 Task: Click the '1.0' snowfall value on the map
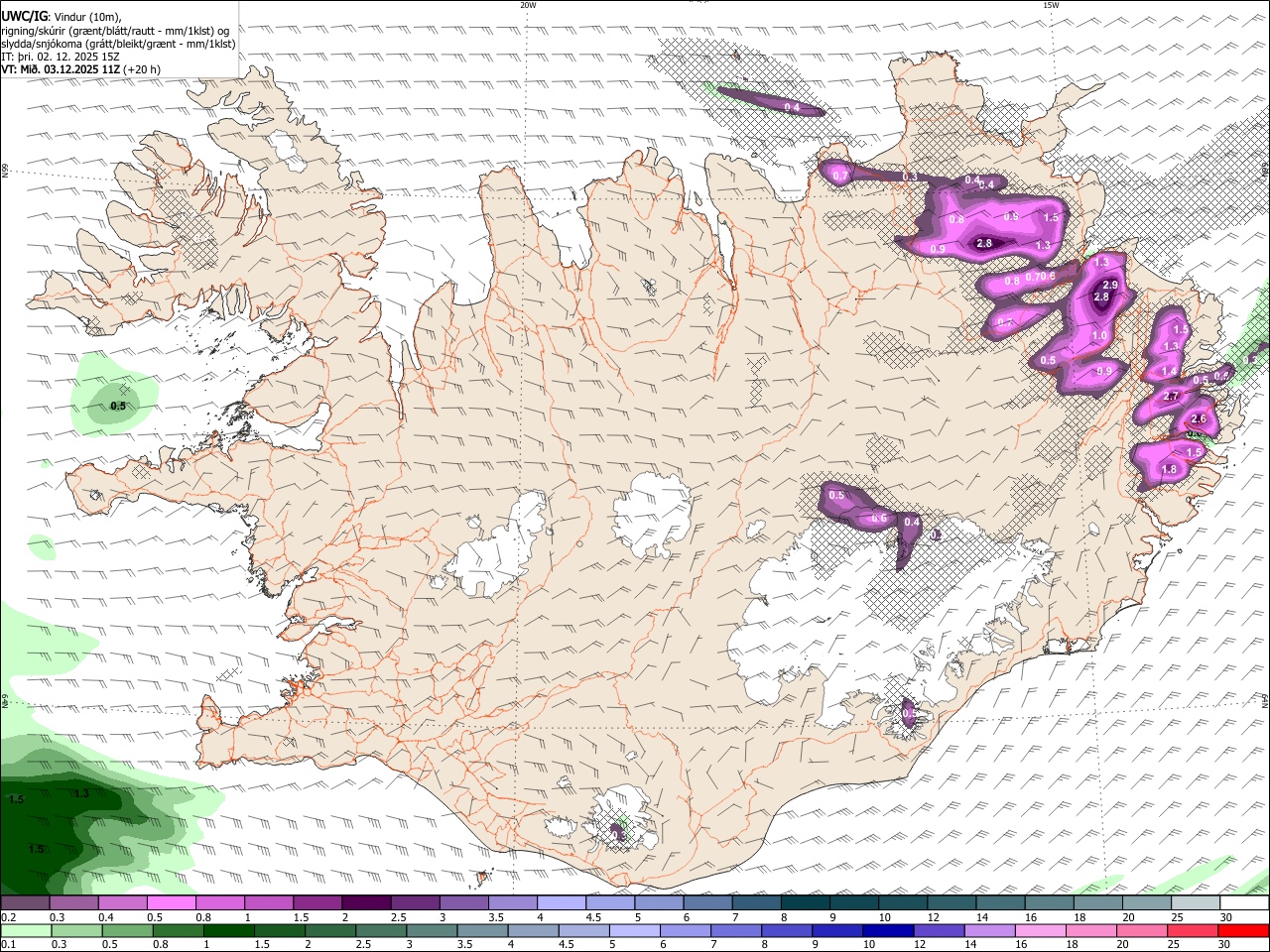click(1099, 336)
